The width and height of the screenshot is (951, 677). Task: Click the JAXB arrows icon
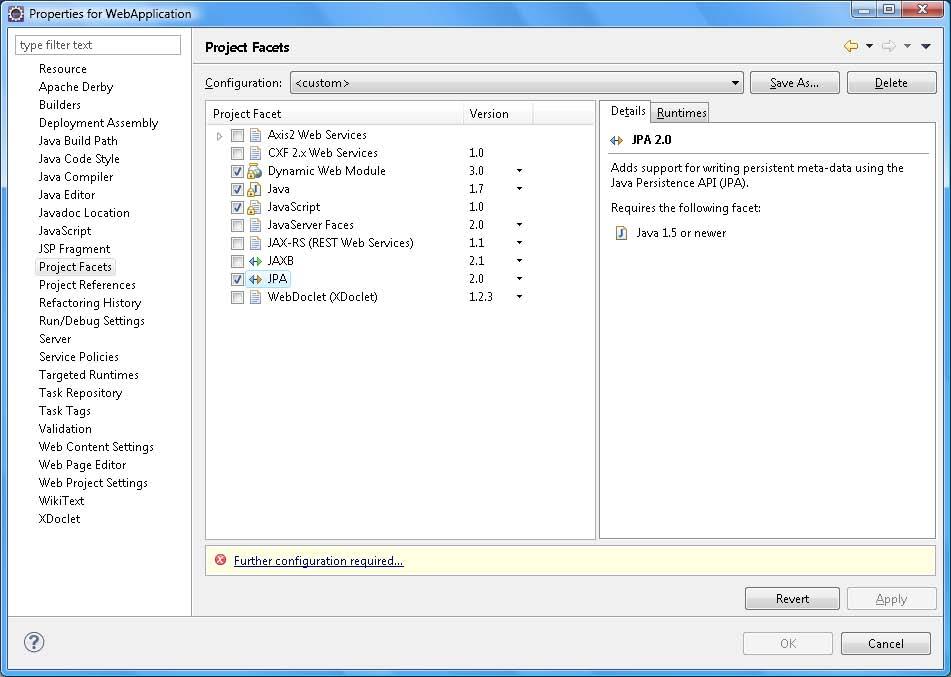tap(255, 261)
